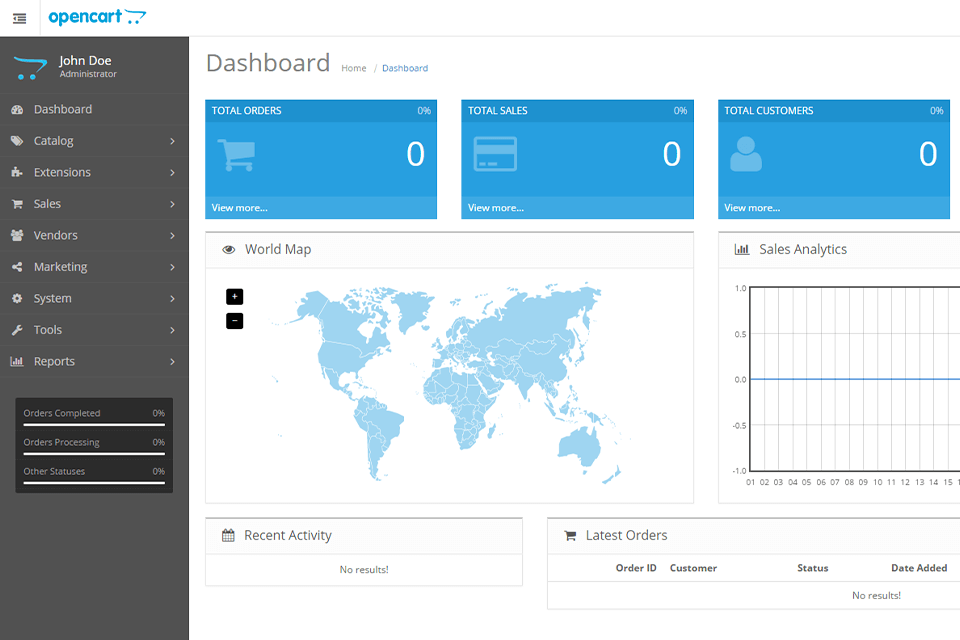Screen dimensions: 960x640
Task: Click the Orders Processing progress bar
Action: coord(94,454)
